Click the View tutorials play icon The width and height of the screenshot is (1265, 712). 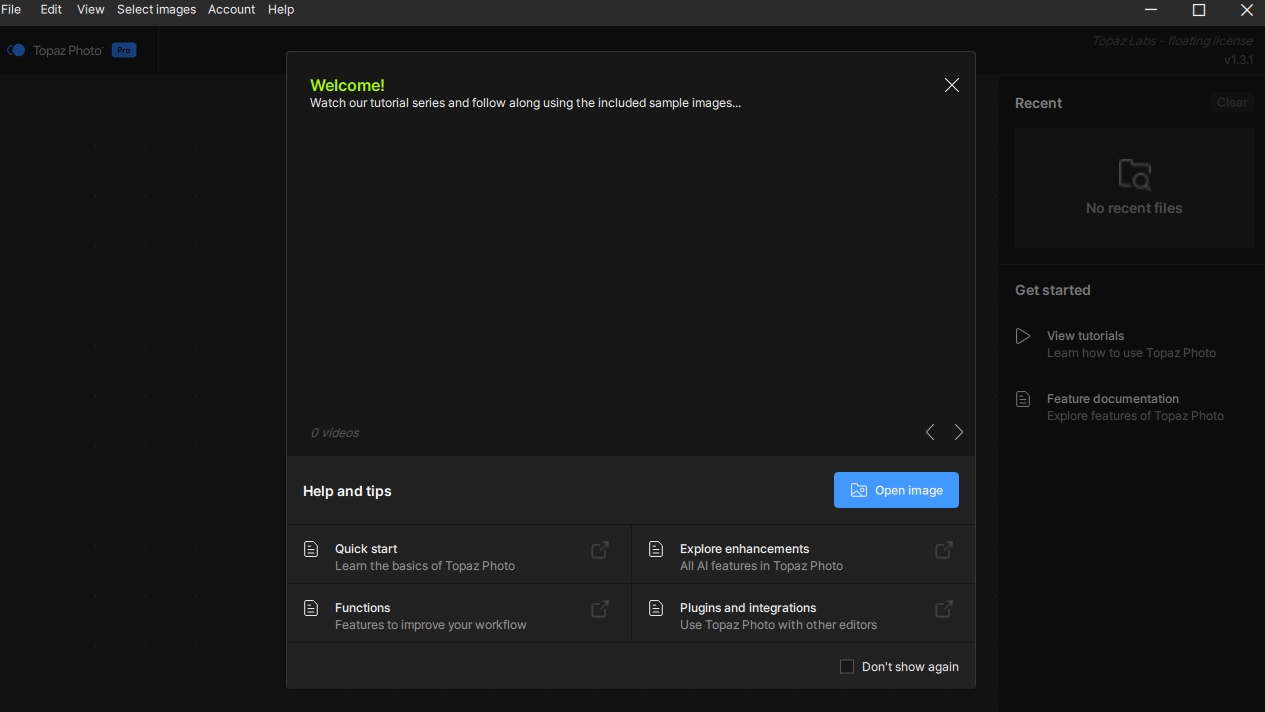point(1023,336)
